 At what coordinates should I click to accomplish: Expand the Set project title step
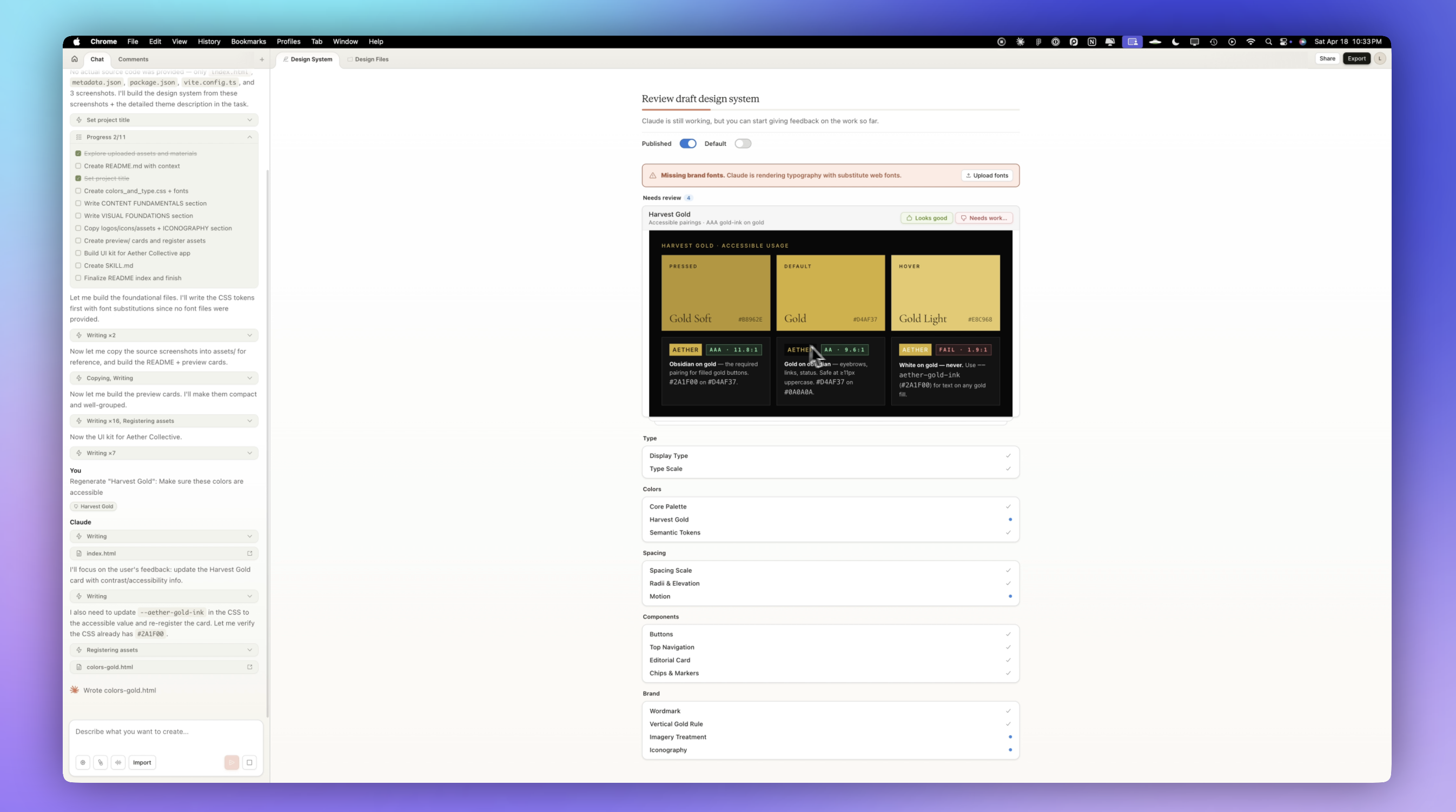click(x=249, y=120)
